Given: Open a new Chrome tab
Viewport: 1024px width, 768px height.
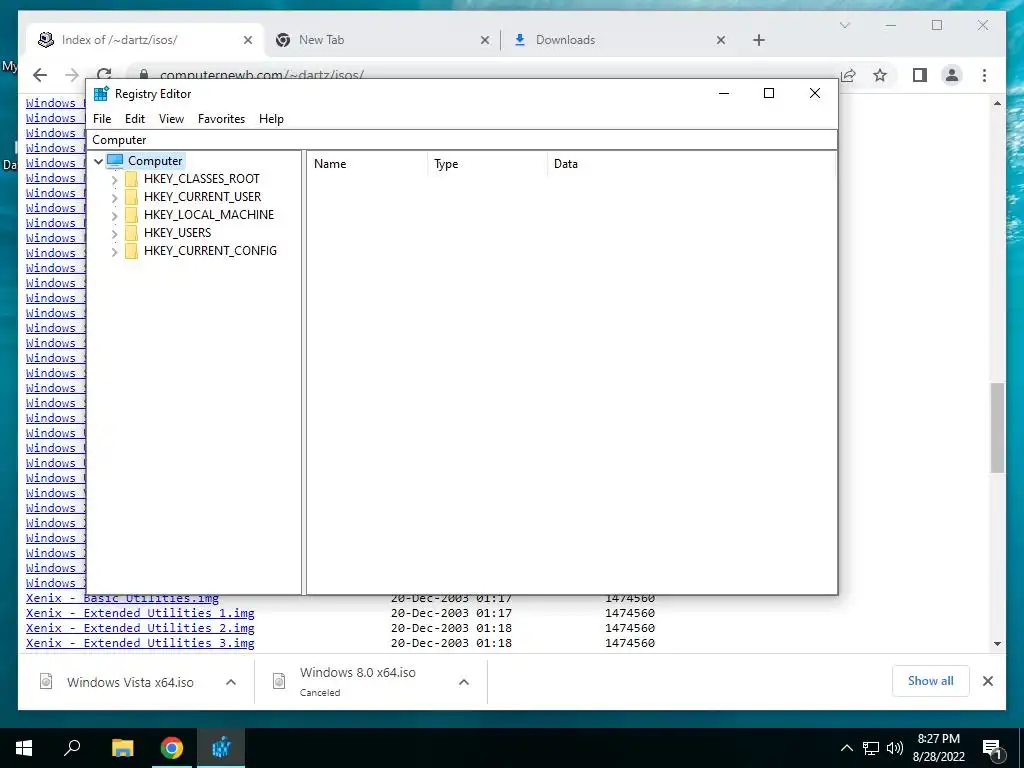Looking at the screenshot, I should [x=758, y=40].
